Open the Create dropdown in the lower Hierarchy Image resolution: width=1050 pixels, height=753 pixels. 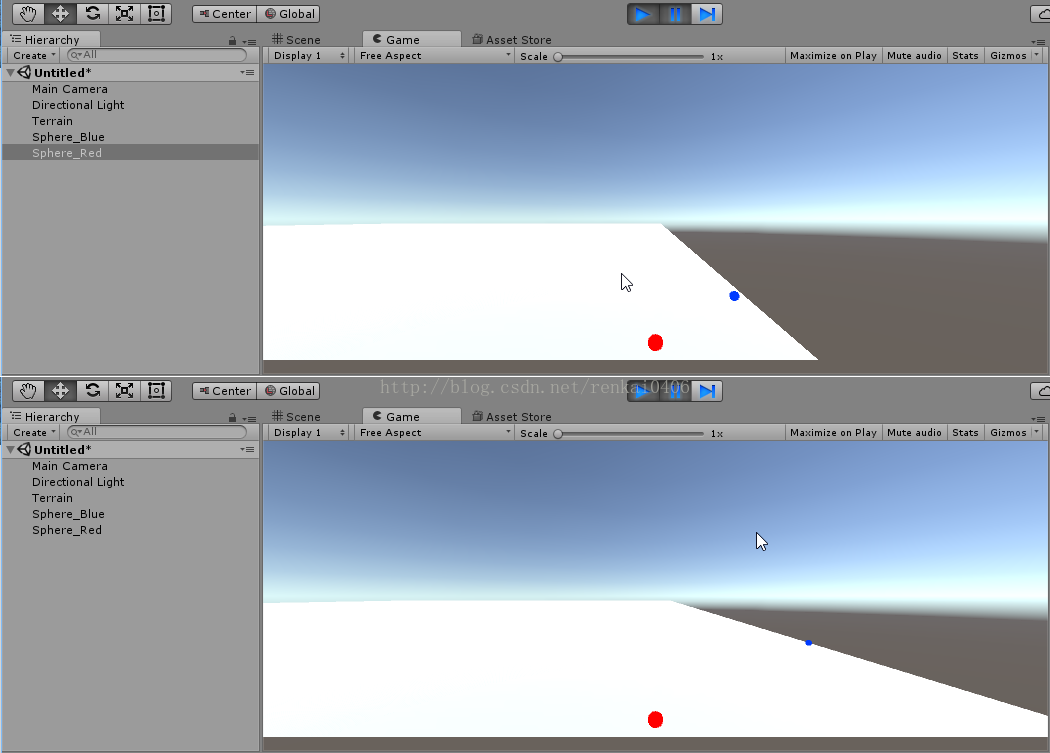[x=33, y=433]
